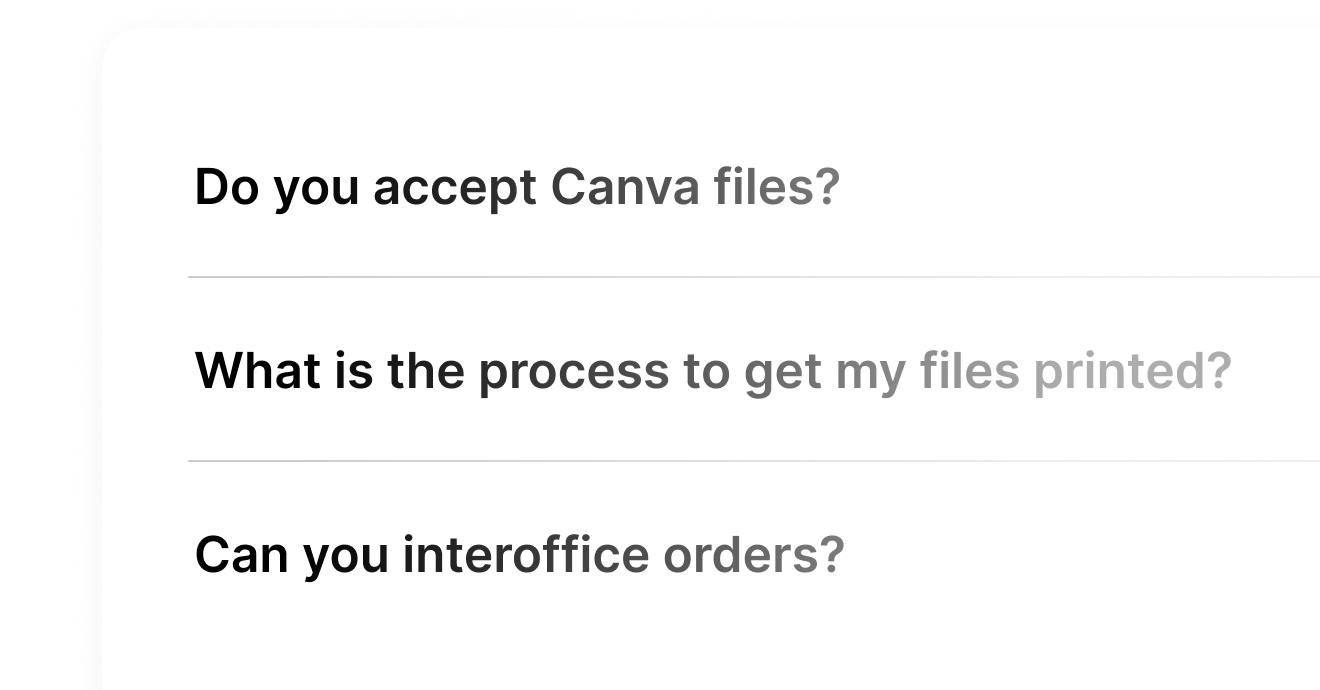Select the first FAQ row about Canva
This screenshot has height=690, width=1320.
click(x=516, y=187)
